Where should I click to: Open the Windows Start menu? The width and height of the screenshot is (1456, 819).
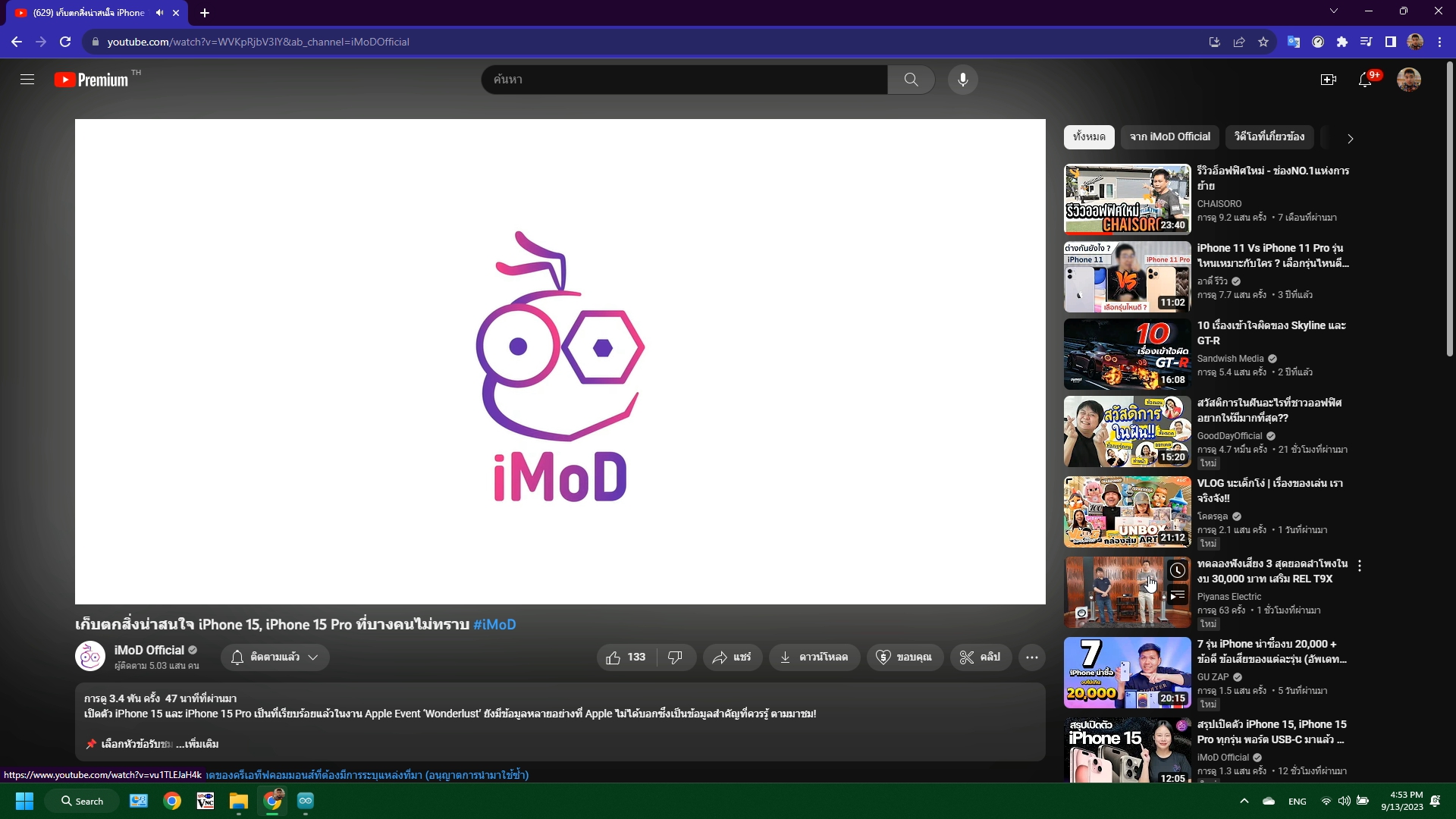(x=24, y=801)
